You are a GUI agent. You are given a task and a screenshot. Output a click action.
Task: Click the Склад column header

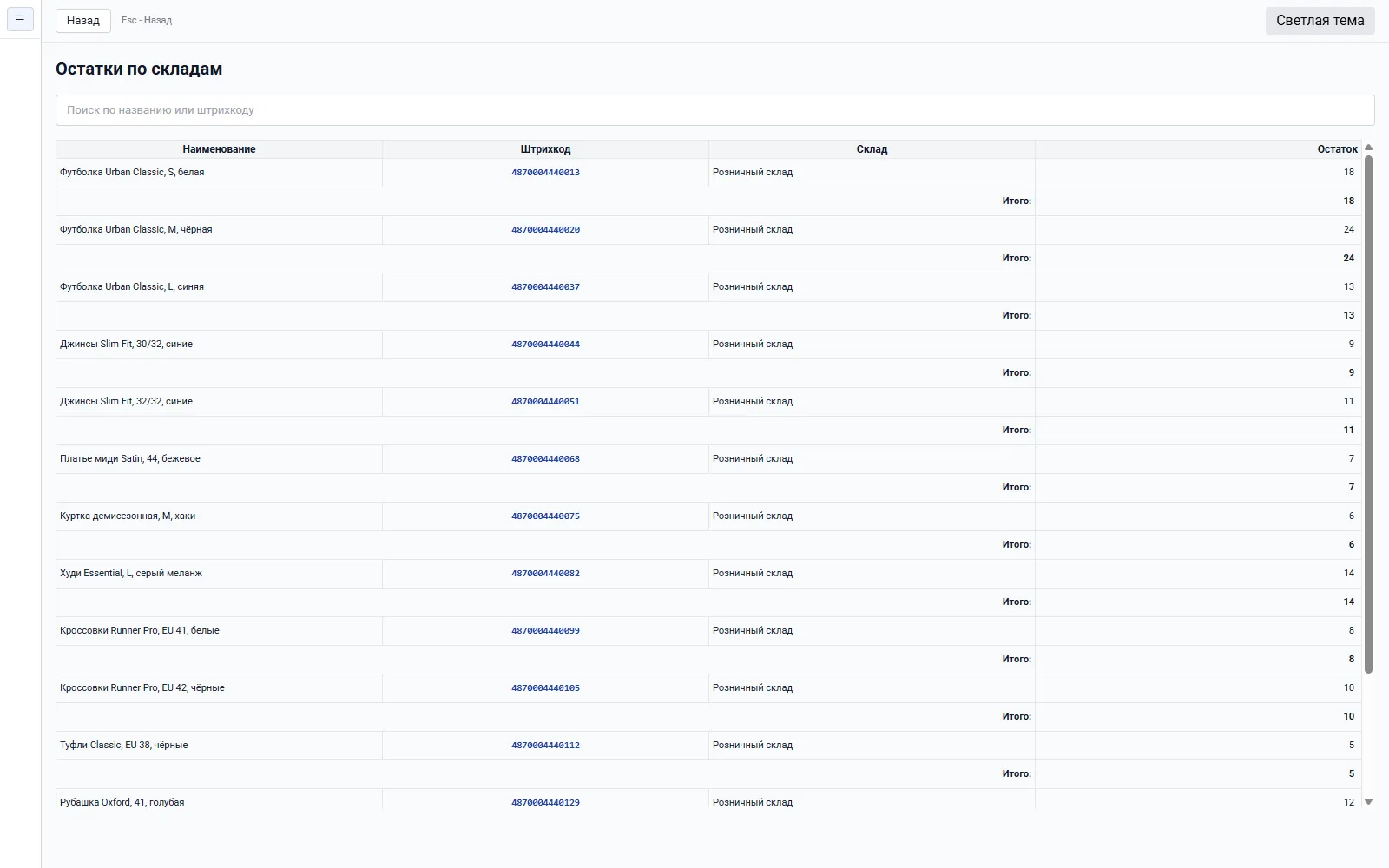pos(872,149)
